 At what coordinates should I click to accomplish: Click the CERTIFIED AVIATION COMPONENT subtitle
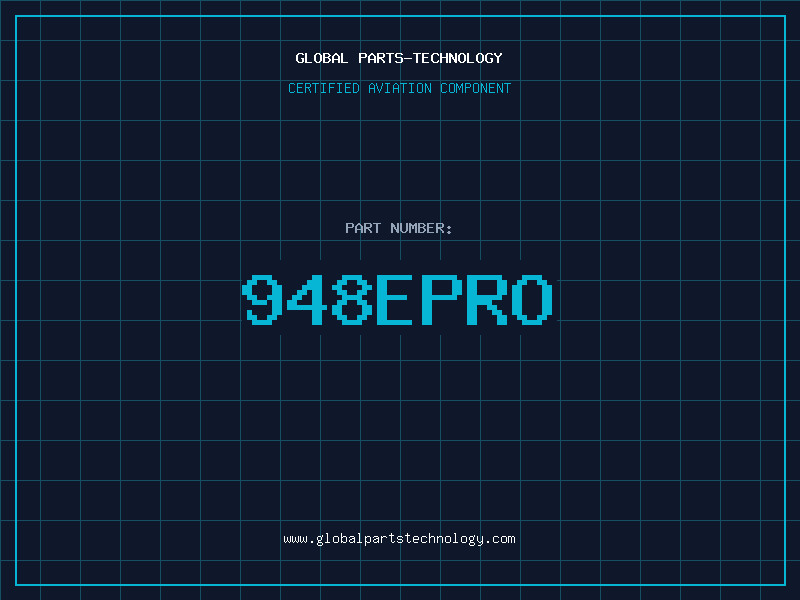pos(399,88)
